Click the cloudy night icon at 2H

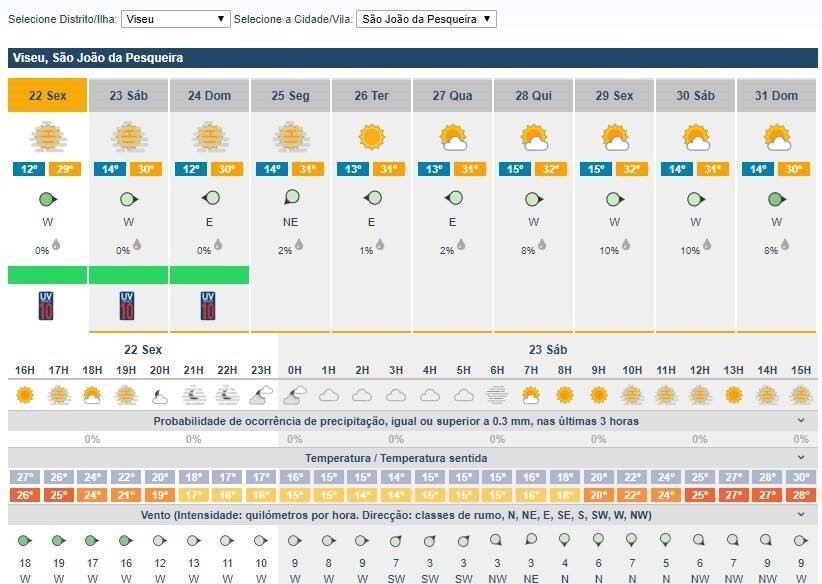[x=362, y=395]
